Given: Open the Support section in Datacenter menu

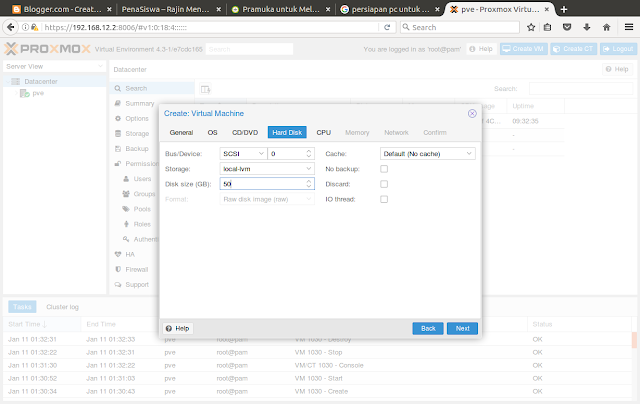Looking at the screenshot, I should [x=137, y=285].
